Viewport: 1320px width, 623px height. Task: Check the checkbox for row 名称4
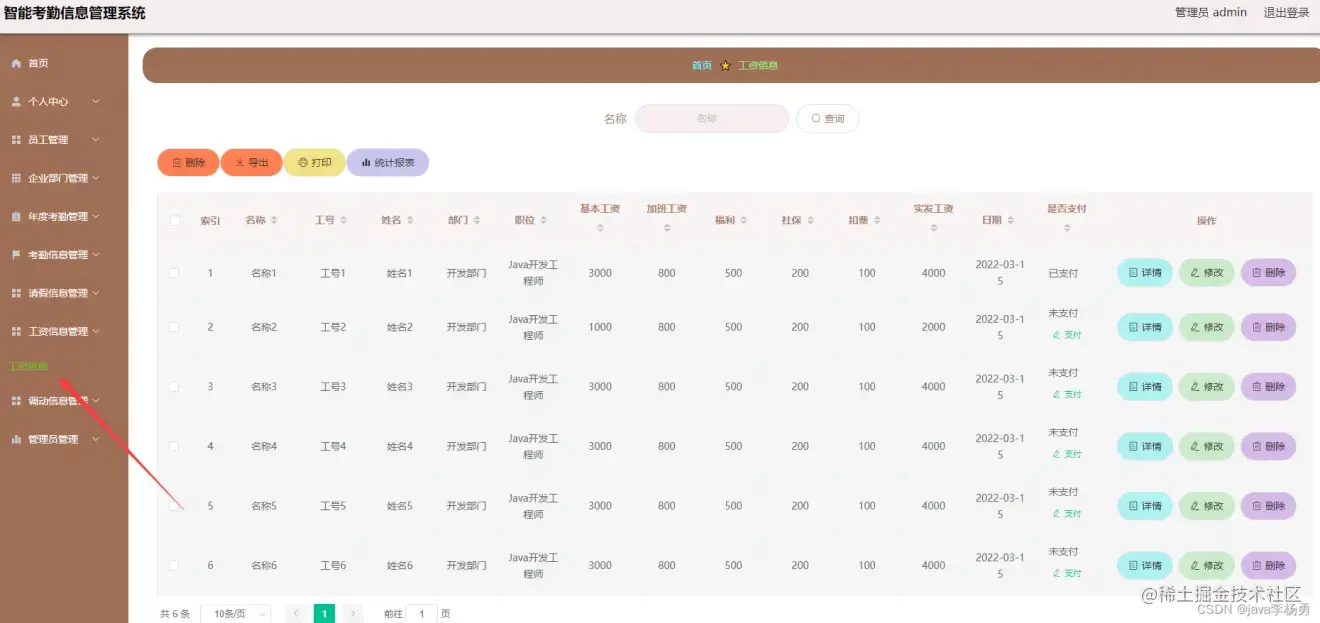[x=175, y=446]
